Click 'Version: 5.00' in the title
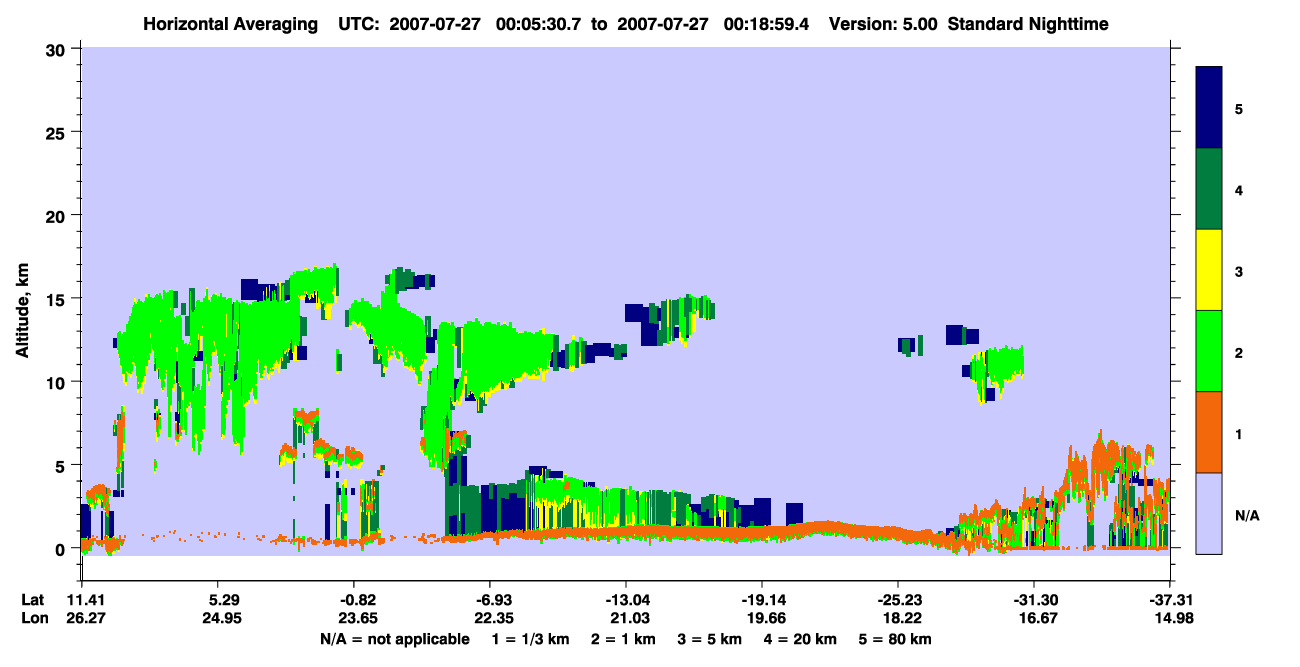This screenshot has width=1300, height=667. [x=883, y=23]
